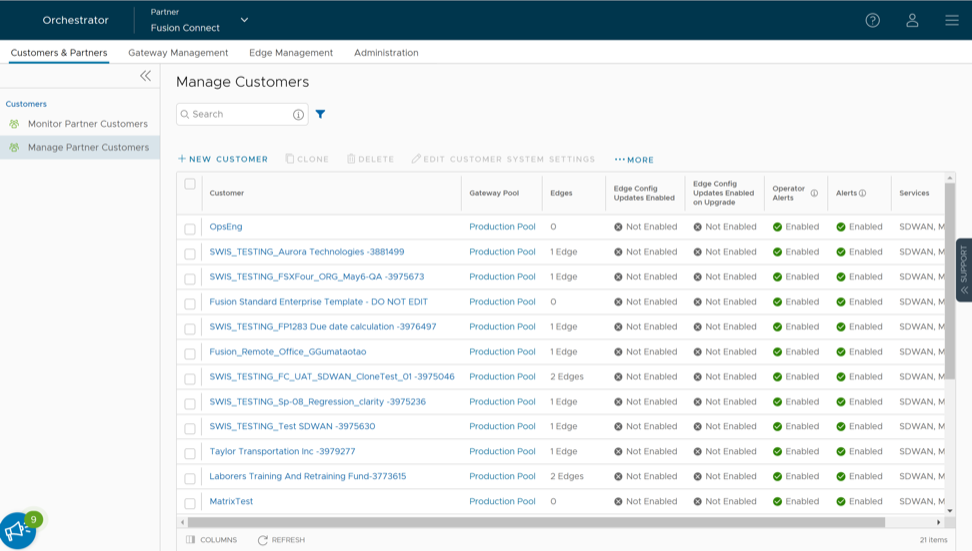Open the user profile icon

(912, 20)
